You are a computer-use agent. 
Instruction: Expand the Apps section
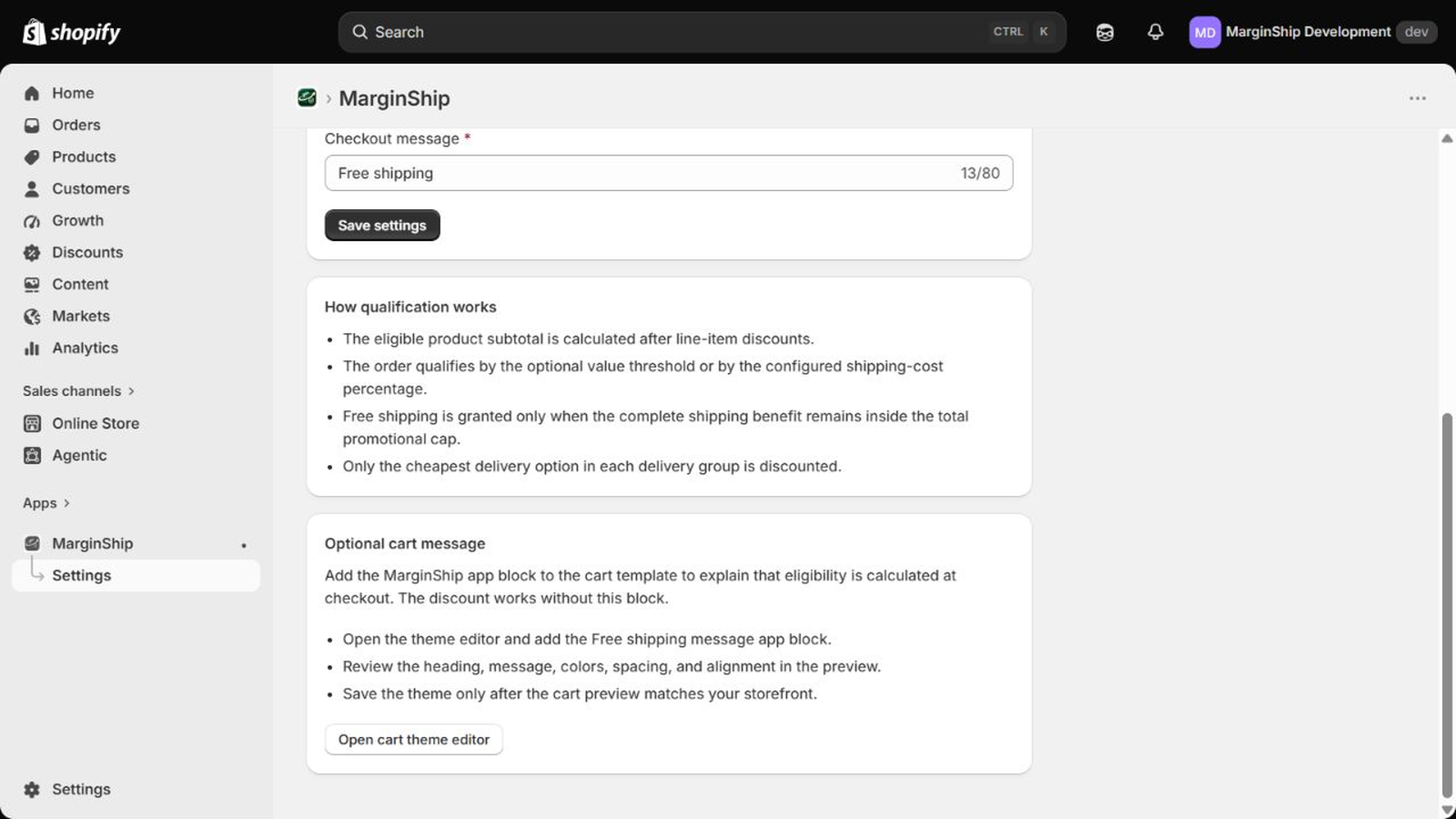pyautogui.click(x=46, y=502)
